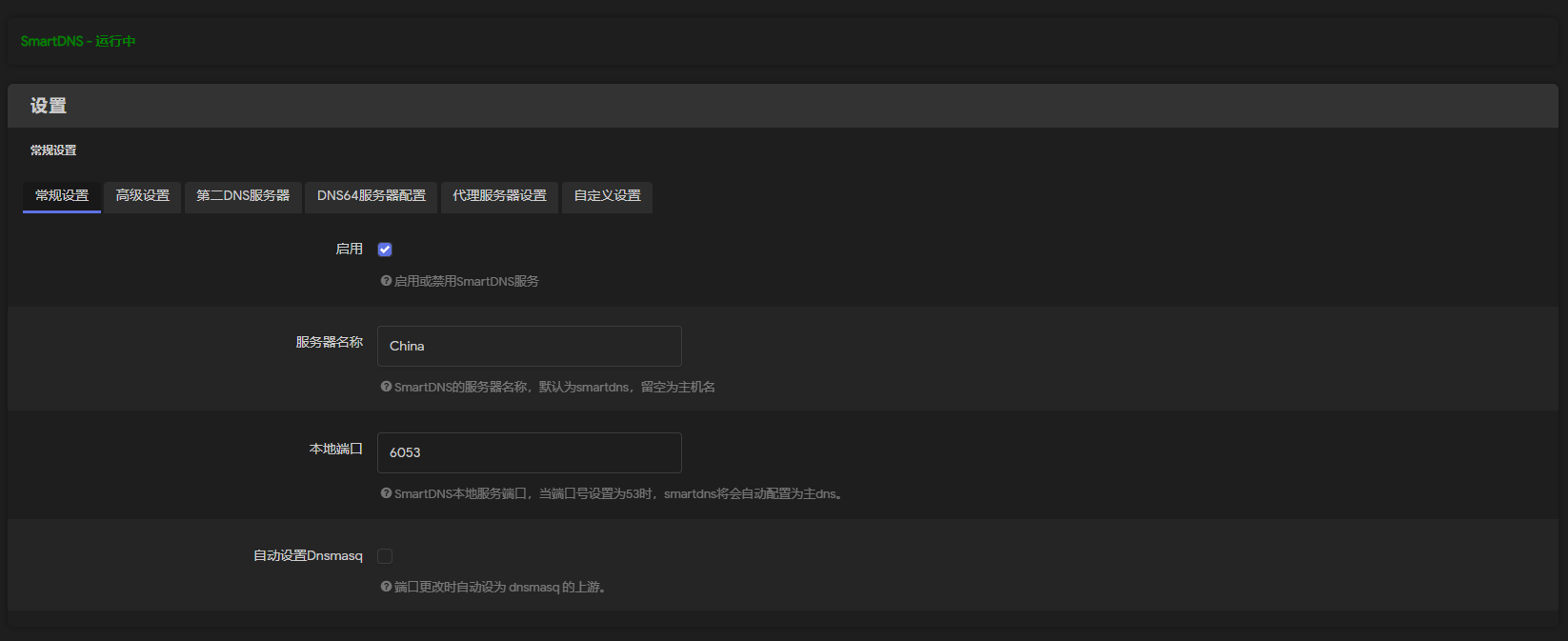Viewport: 1568px width, 641px height.
Task: Switch to the 常规设置 tab
Action: (x=62, y=196)
